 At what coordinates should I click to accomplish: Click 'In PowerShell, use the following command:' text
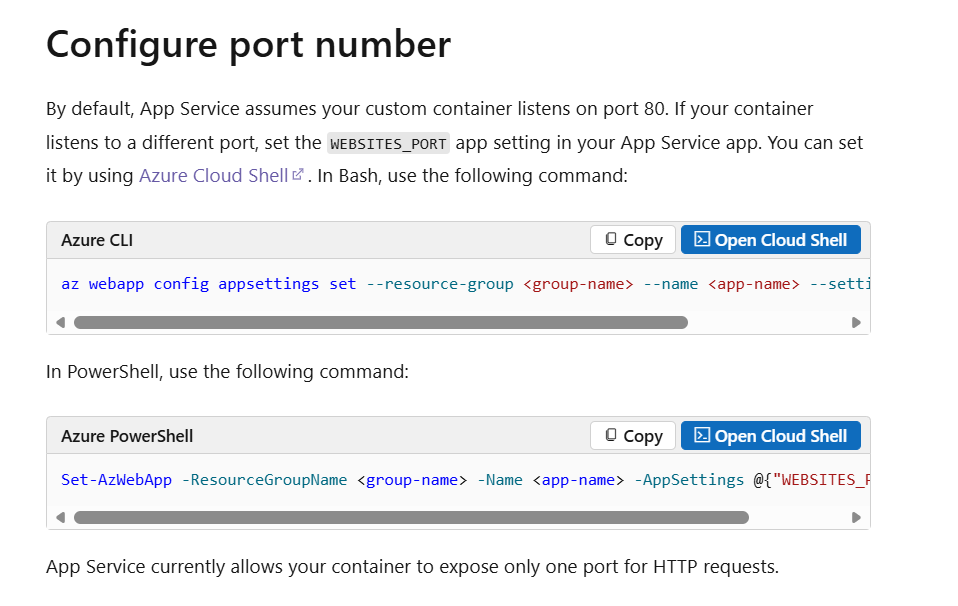click(227, 371)
